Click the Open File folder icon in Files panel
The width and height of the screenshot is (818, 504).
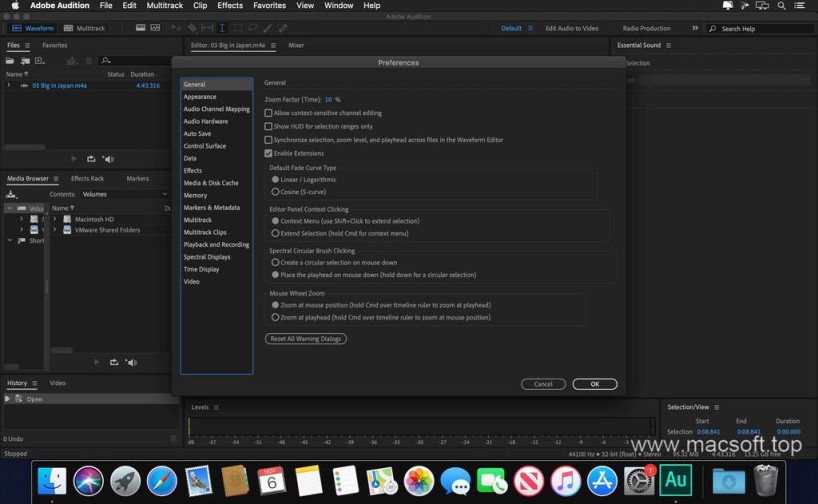(11, 60)
